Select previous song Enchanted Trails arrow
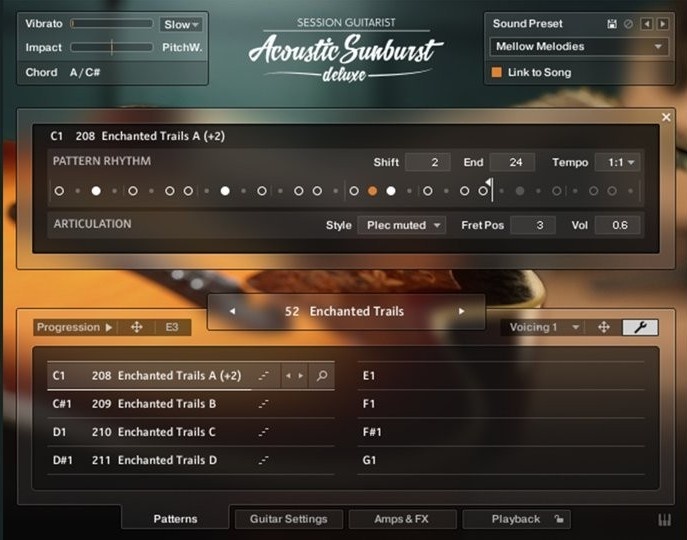687x540 pixels. point(233,311)
